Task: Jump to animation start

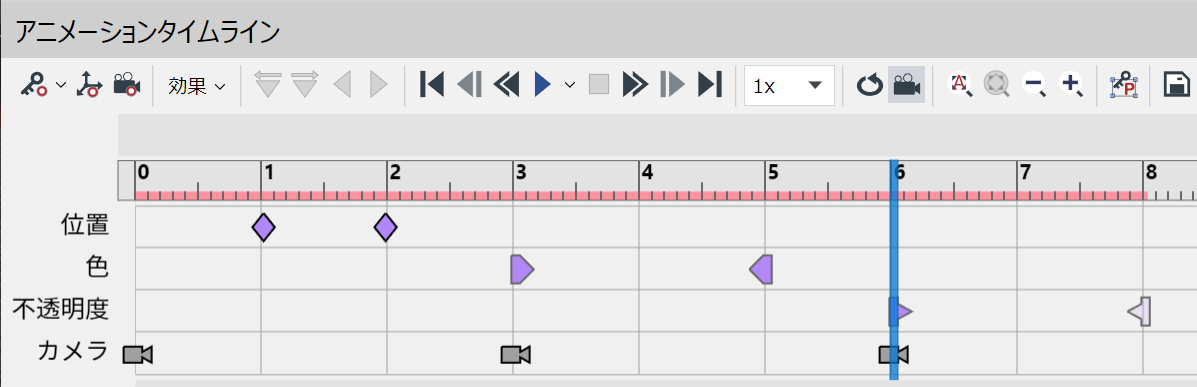Action: 432,84
